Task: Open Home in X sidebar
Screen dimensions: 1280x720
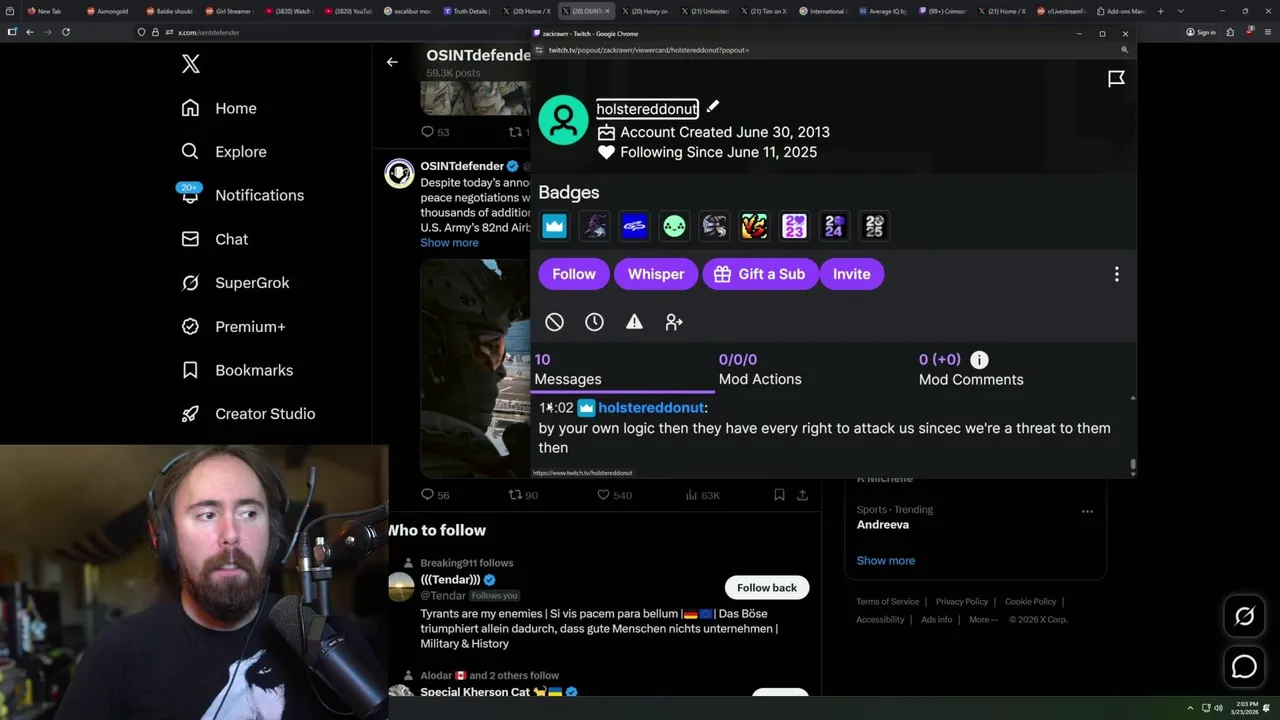Action: pos(219,108)
